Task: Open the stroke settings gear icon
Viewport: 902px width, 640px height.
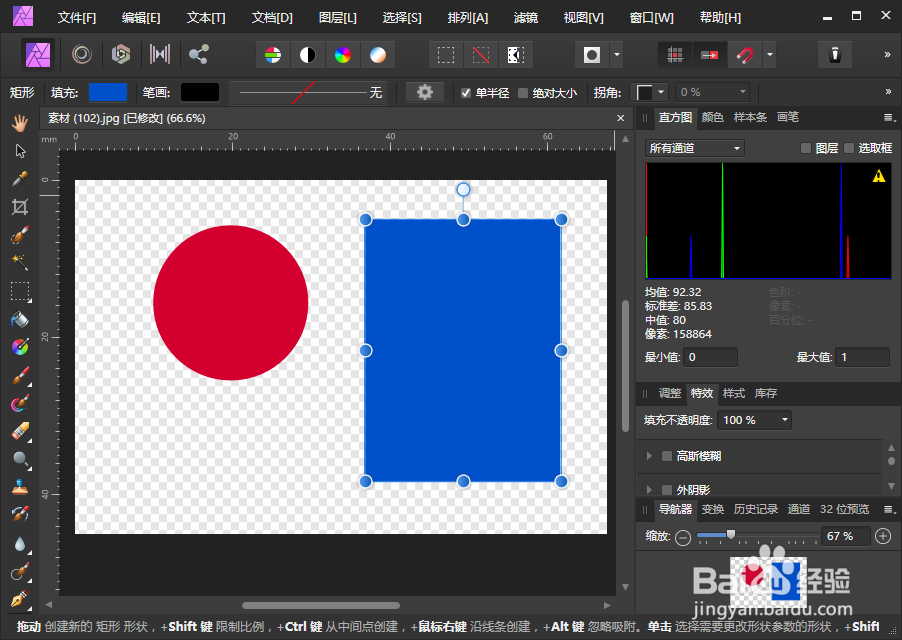Action: [425, 91]
